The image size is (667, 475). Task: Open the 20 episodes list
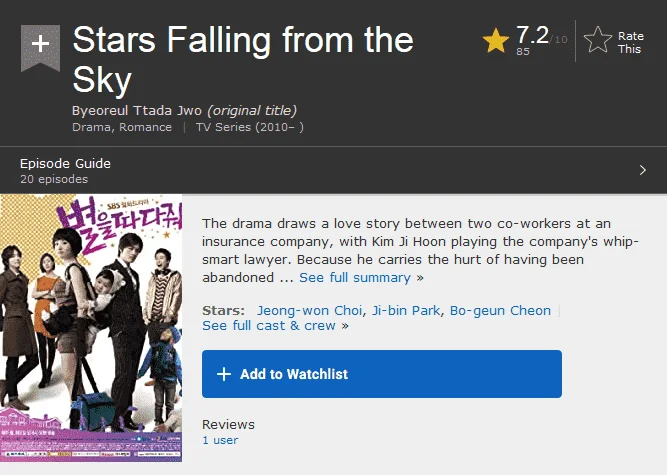(x=54, y=179)
